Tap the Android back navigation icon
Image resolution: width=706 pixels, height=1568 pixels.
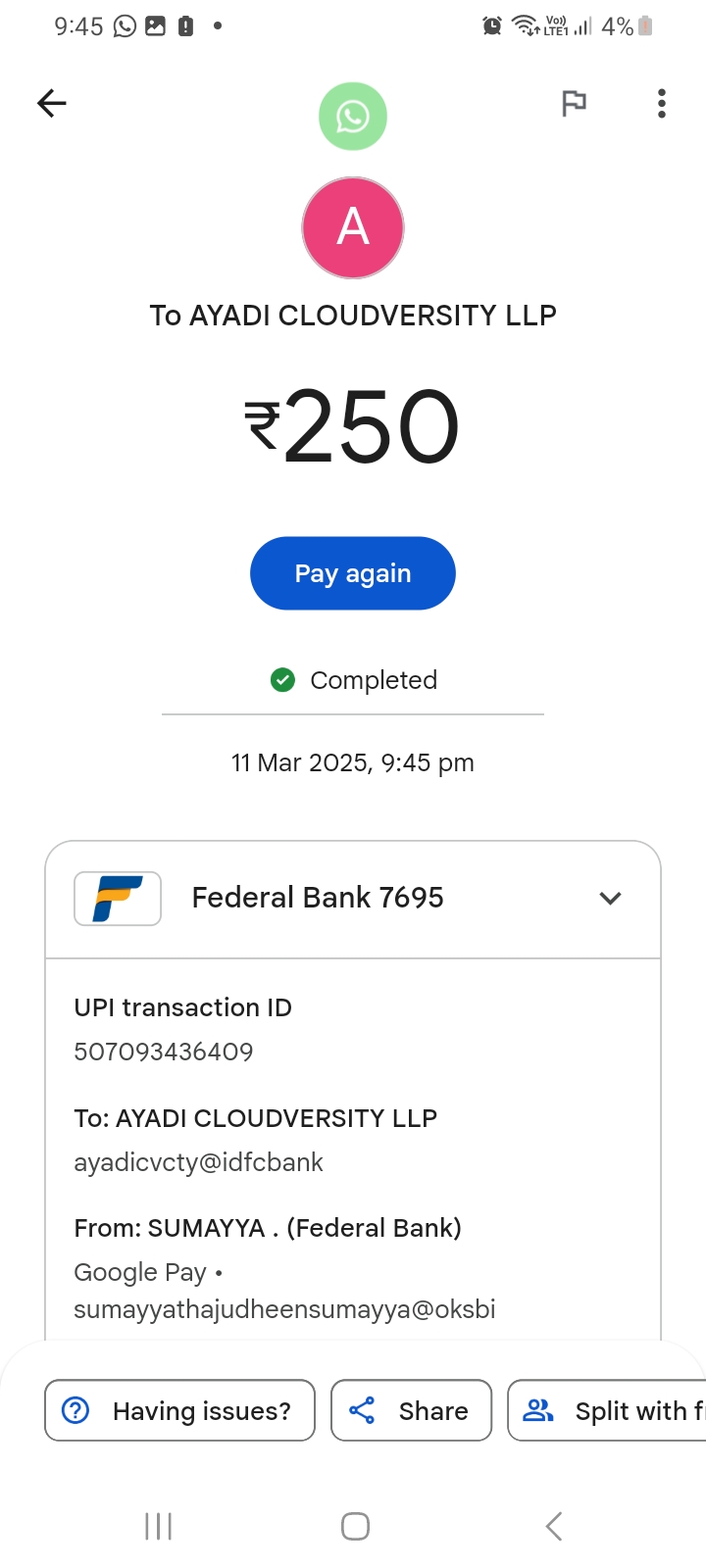pyautogui.click(x=554, y=1526)
